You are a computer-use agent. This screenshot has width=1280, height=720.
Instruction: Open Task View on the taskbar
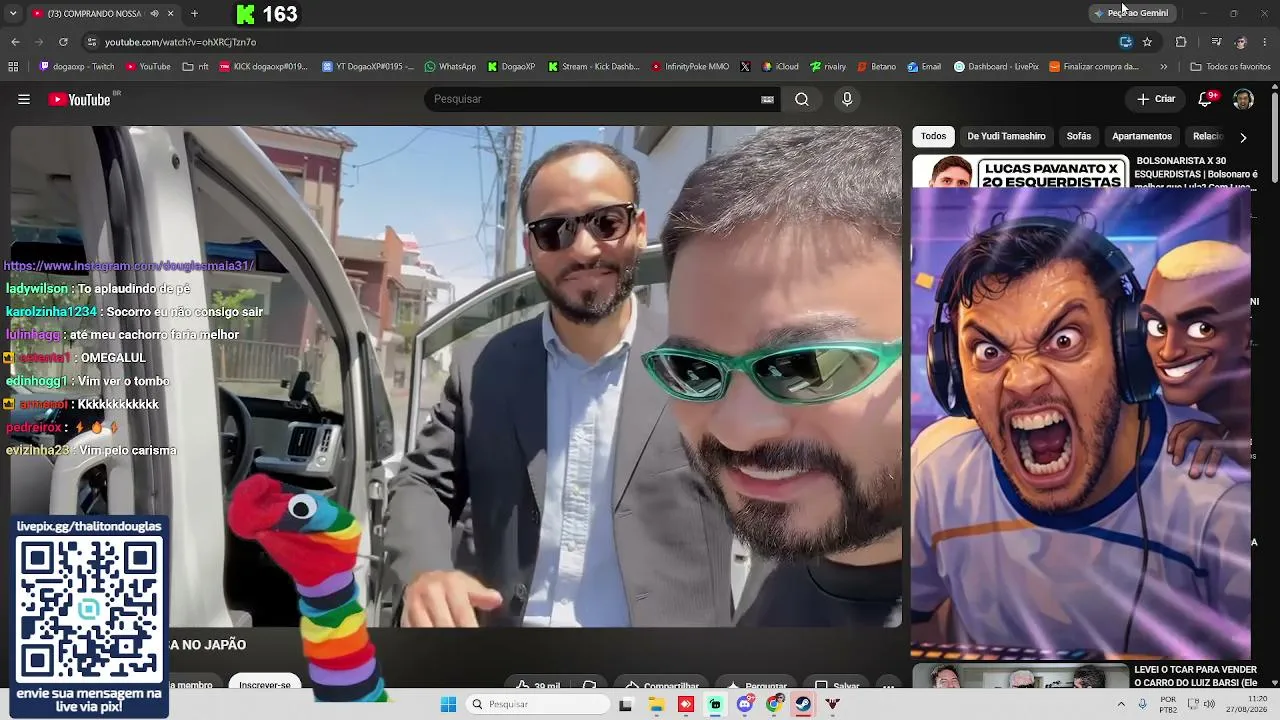(626, 704)
